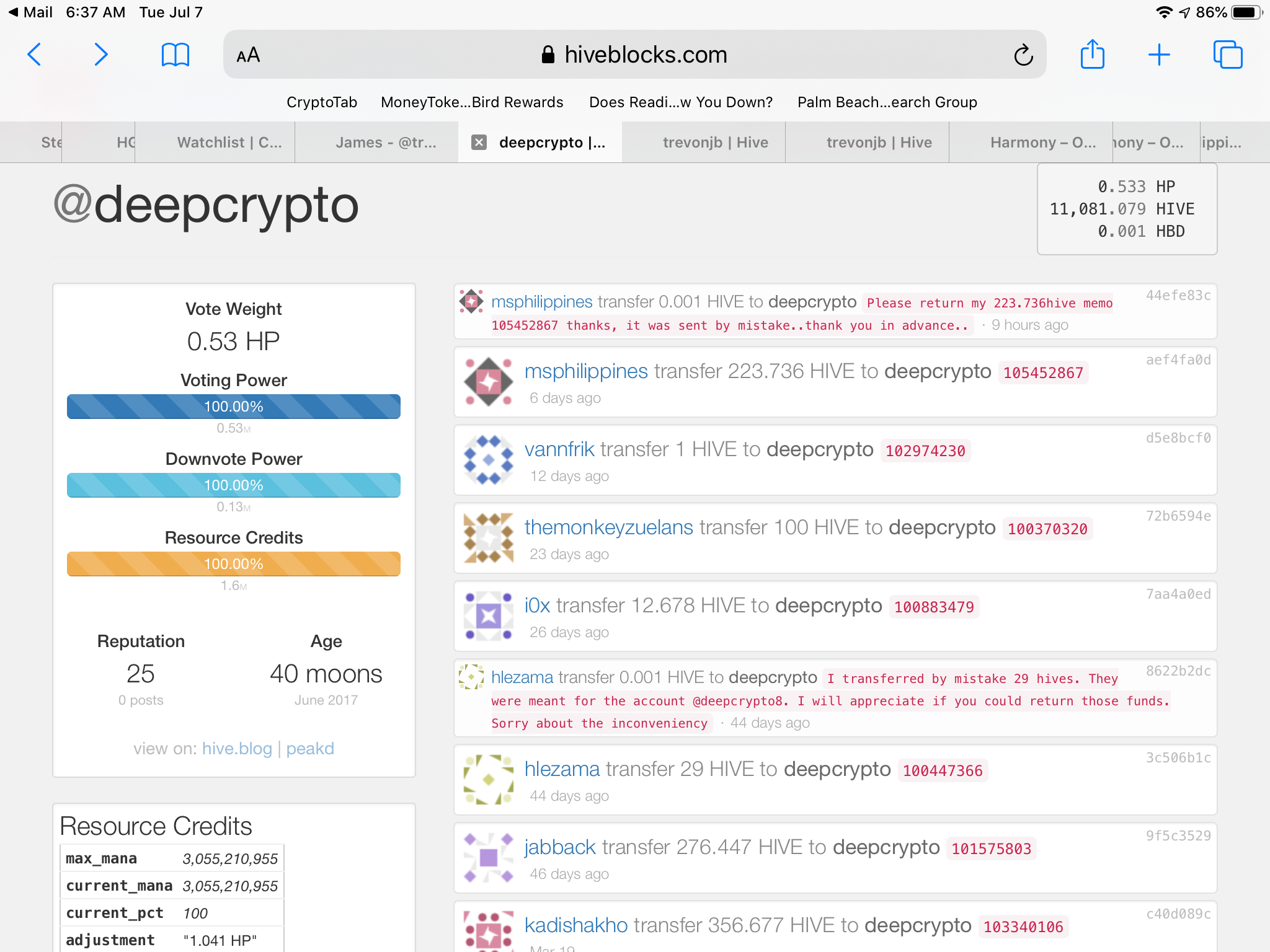The image size is (1270, 952).
Task: View profile on hive.blog link
Action: click(237, 749)
